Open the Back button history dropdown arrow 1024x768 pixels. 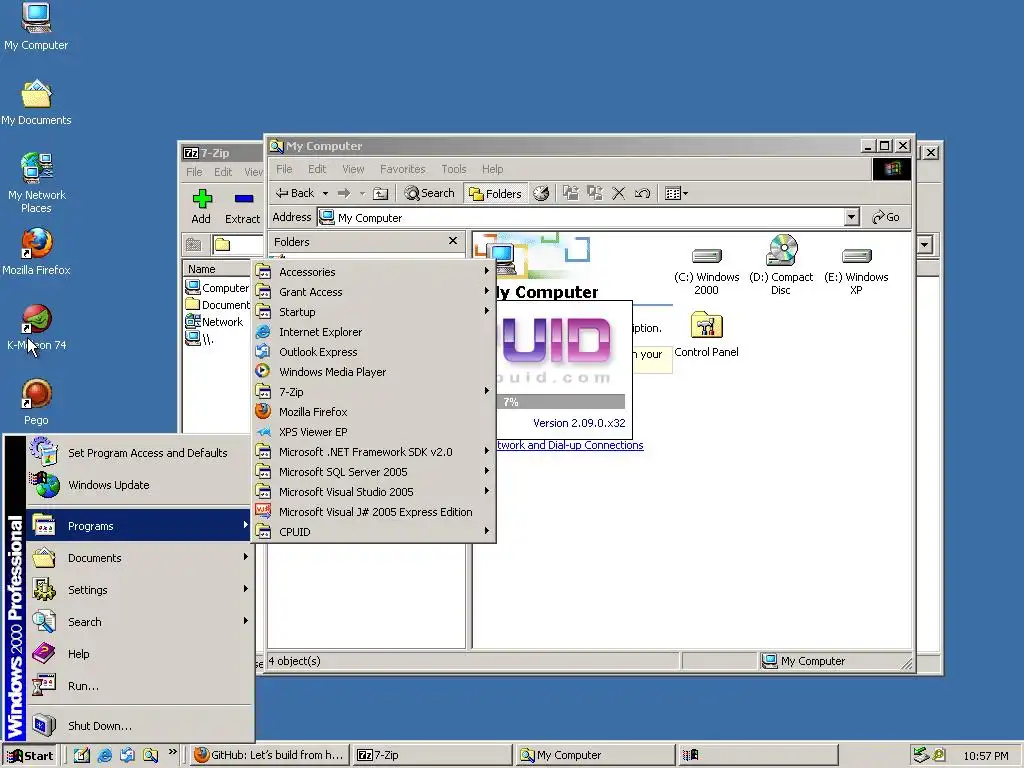click(325, 193)
